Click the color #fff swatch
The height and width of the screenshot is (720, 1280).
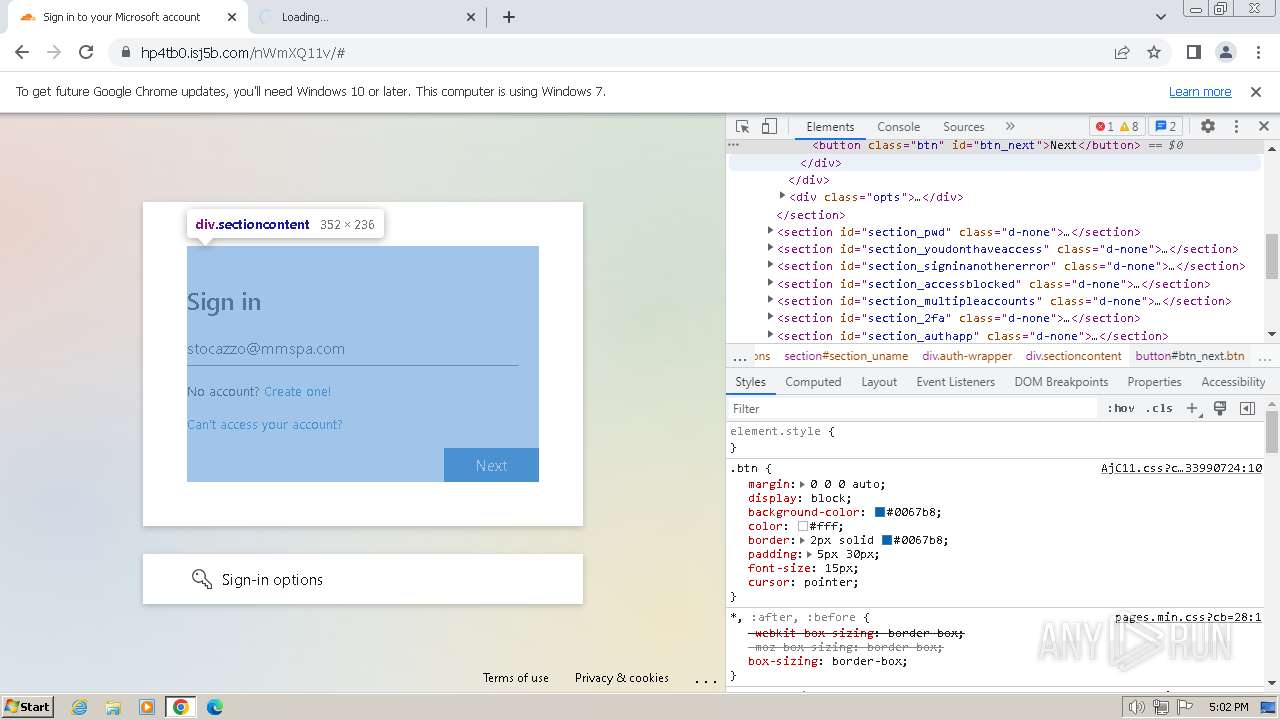point(803,526)
